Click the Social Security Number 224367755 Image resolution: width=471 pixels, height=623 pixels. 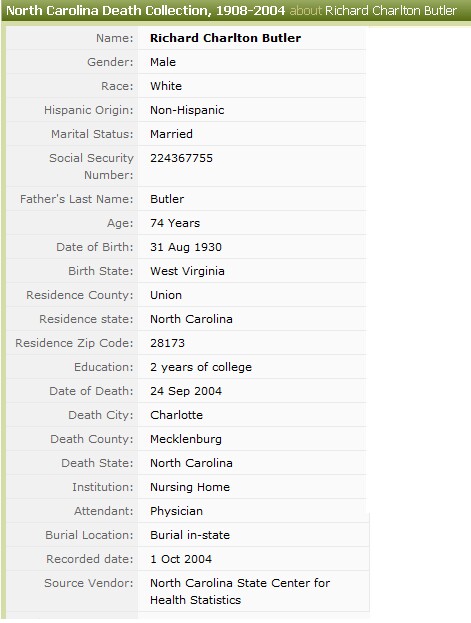coord(181,158)
